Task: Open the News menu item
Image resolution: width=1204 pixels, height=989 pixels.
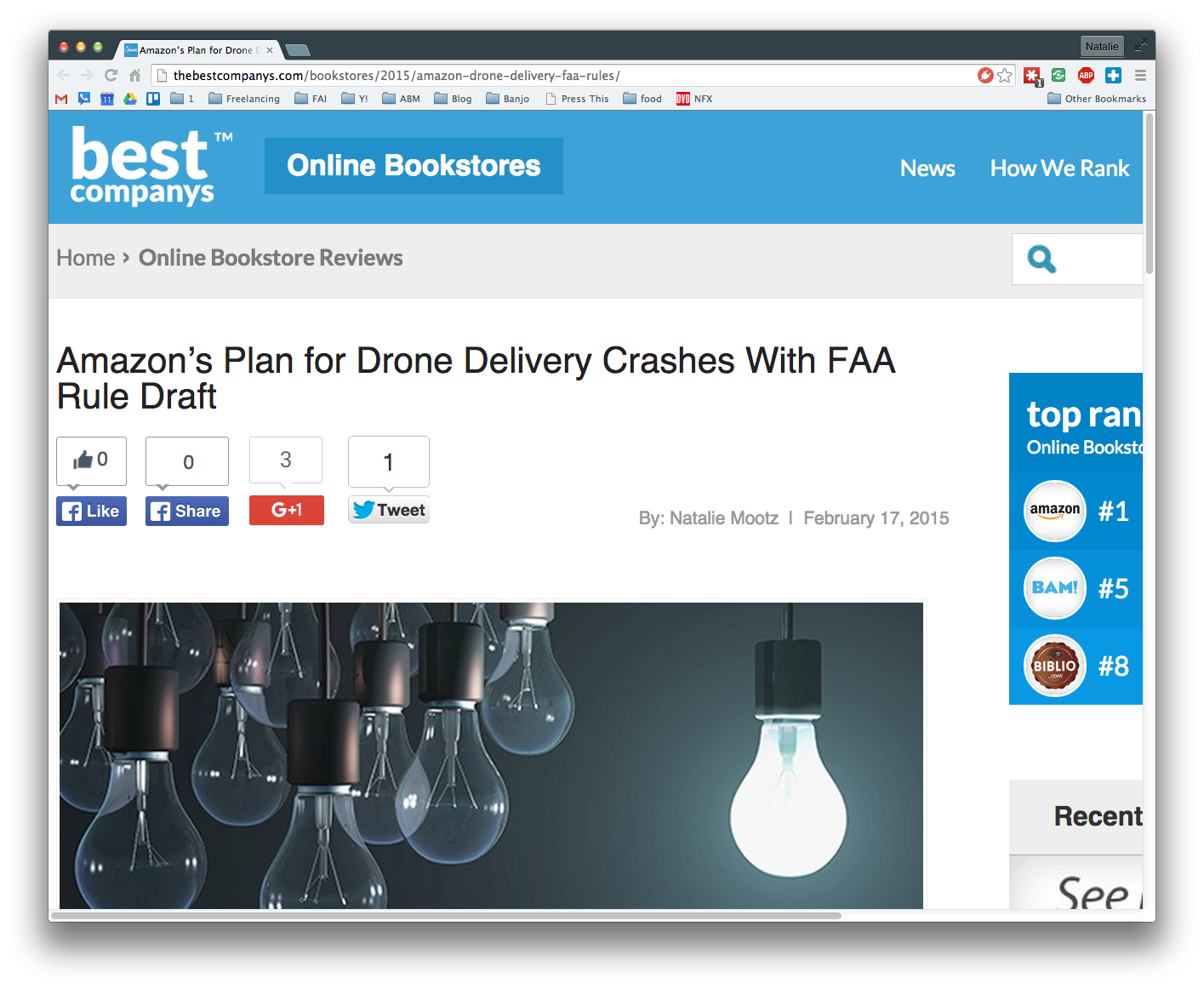Action: tap(927, 169)
